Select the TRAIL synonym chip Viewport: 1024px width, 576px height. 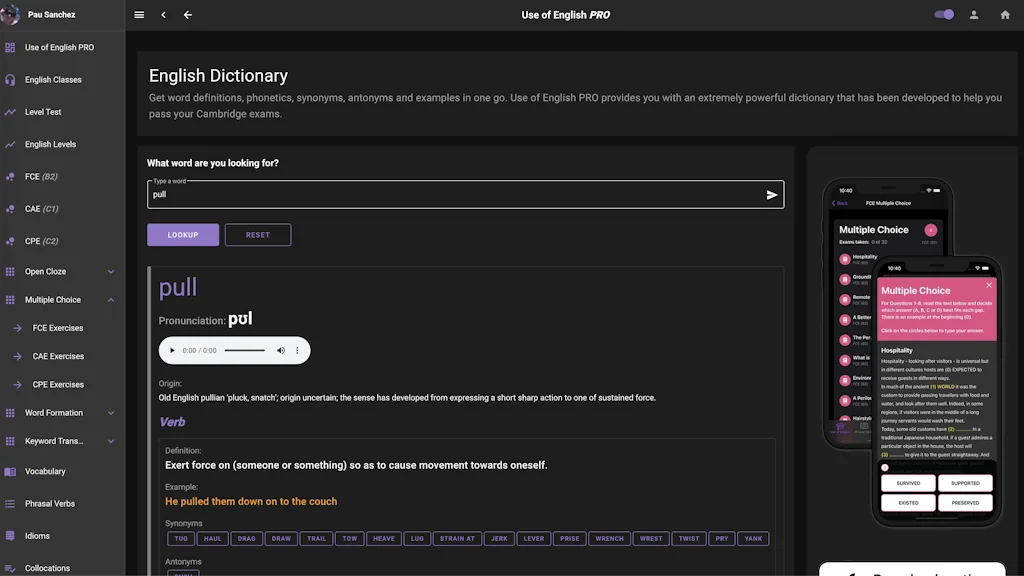(317, 539)
